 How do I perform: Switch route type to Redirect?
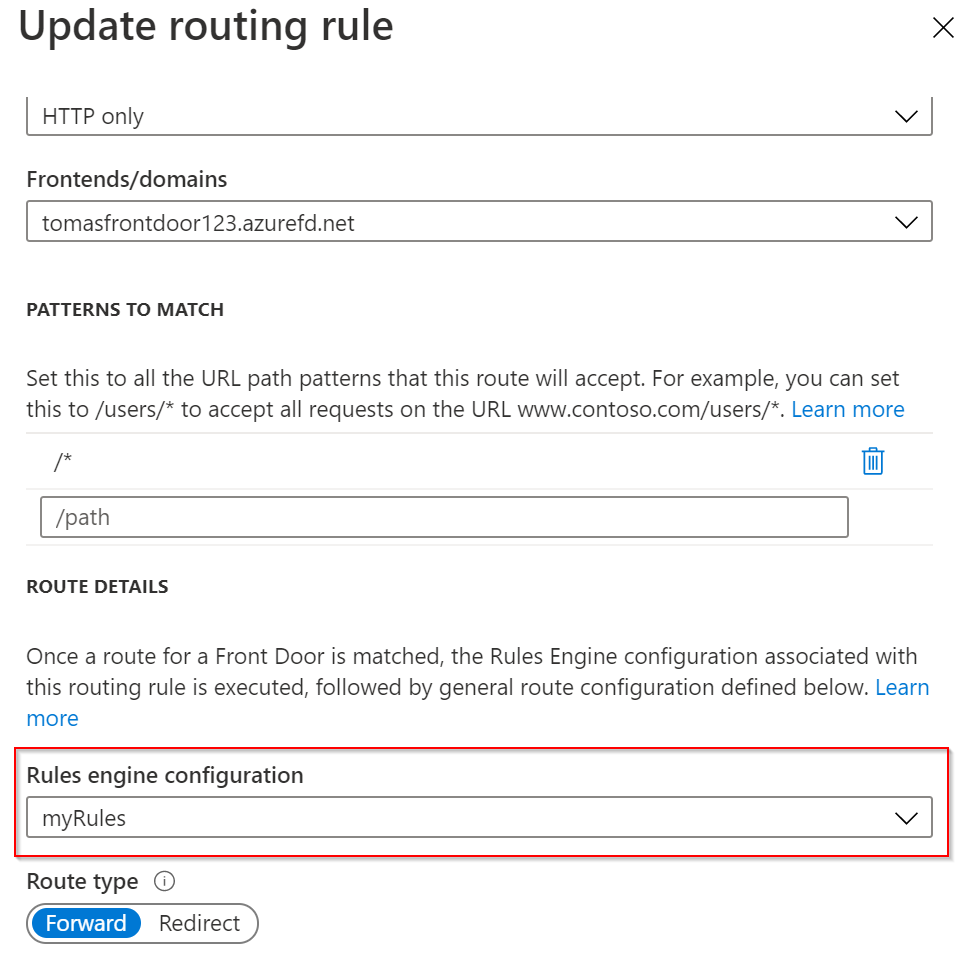point(200,923)
